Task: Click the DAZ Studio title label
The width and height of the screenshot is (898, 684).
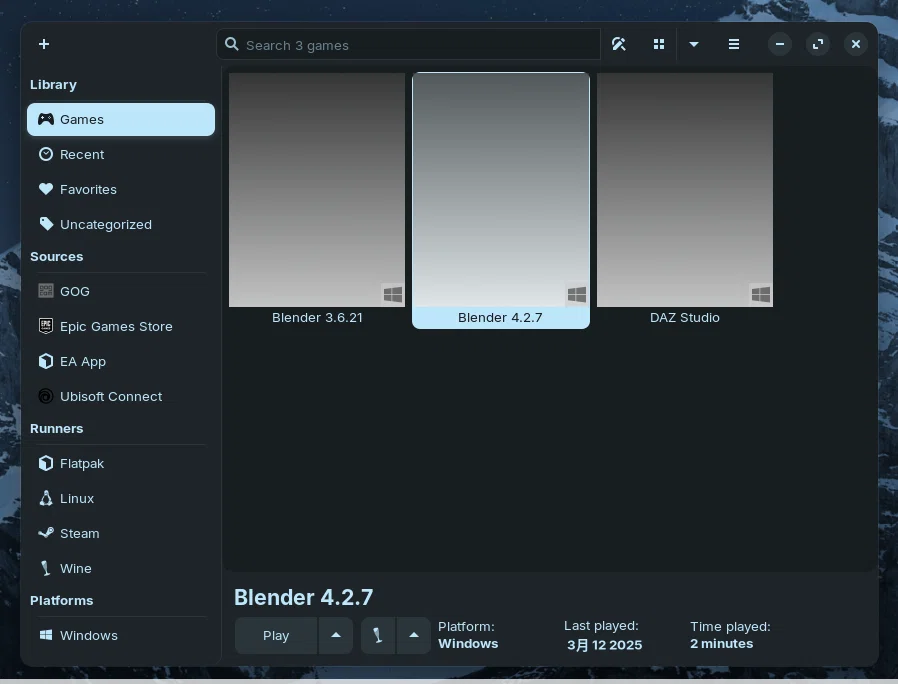Action: [685, 317]
